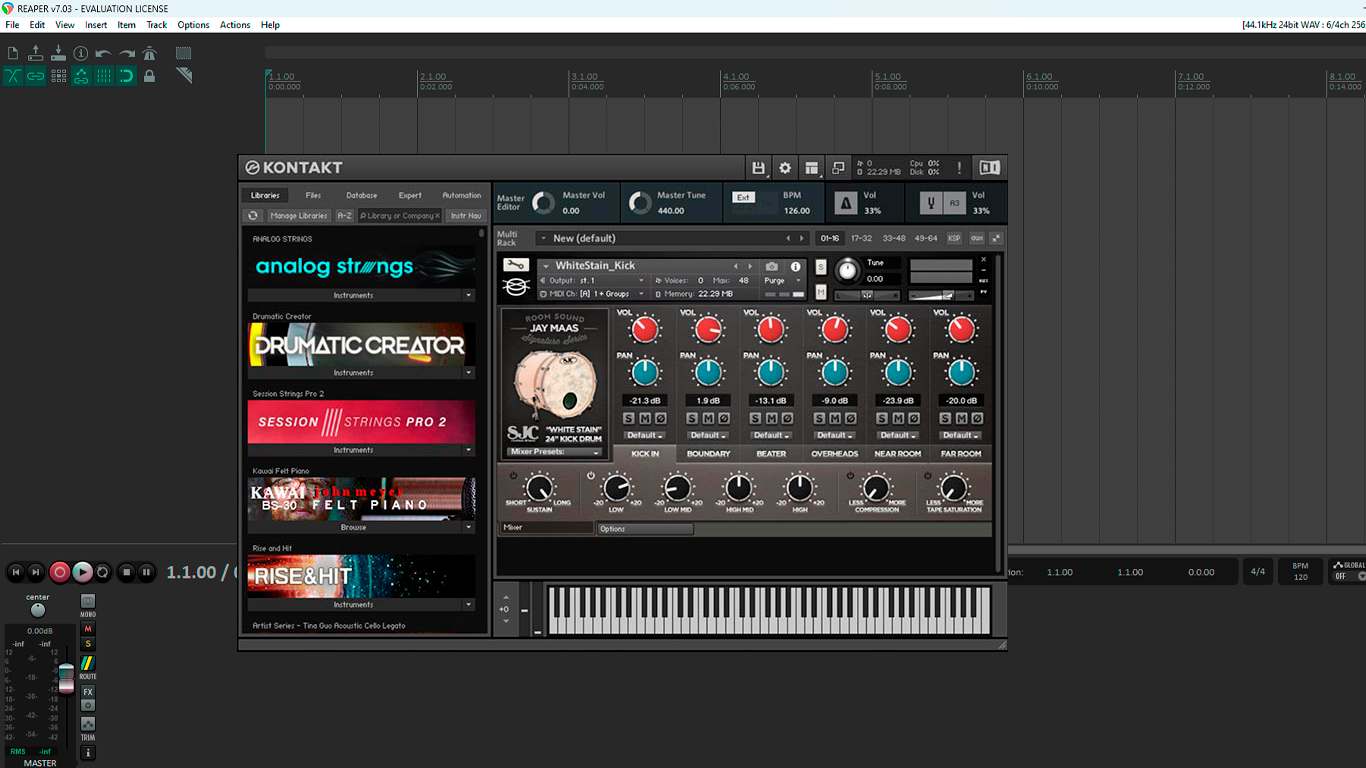Toggle the Ext tempo sync button
The image size is (1366, 768).
pos(743,197)
